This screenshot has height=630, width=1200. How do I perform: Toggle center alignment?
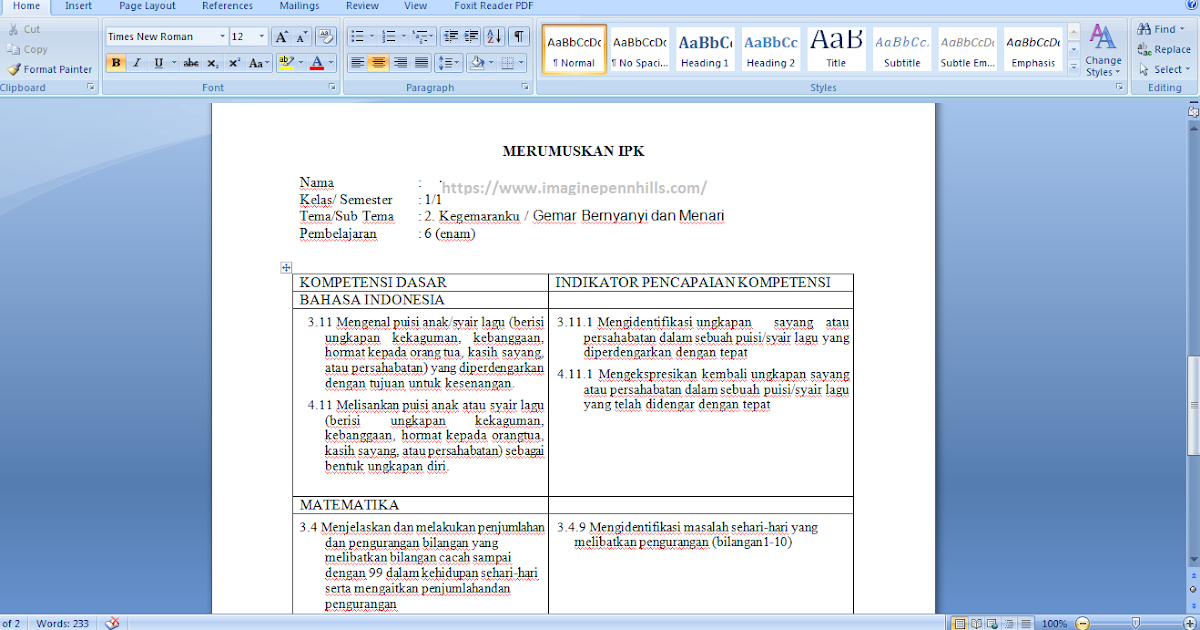[x=379, y=63]
